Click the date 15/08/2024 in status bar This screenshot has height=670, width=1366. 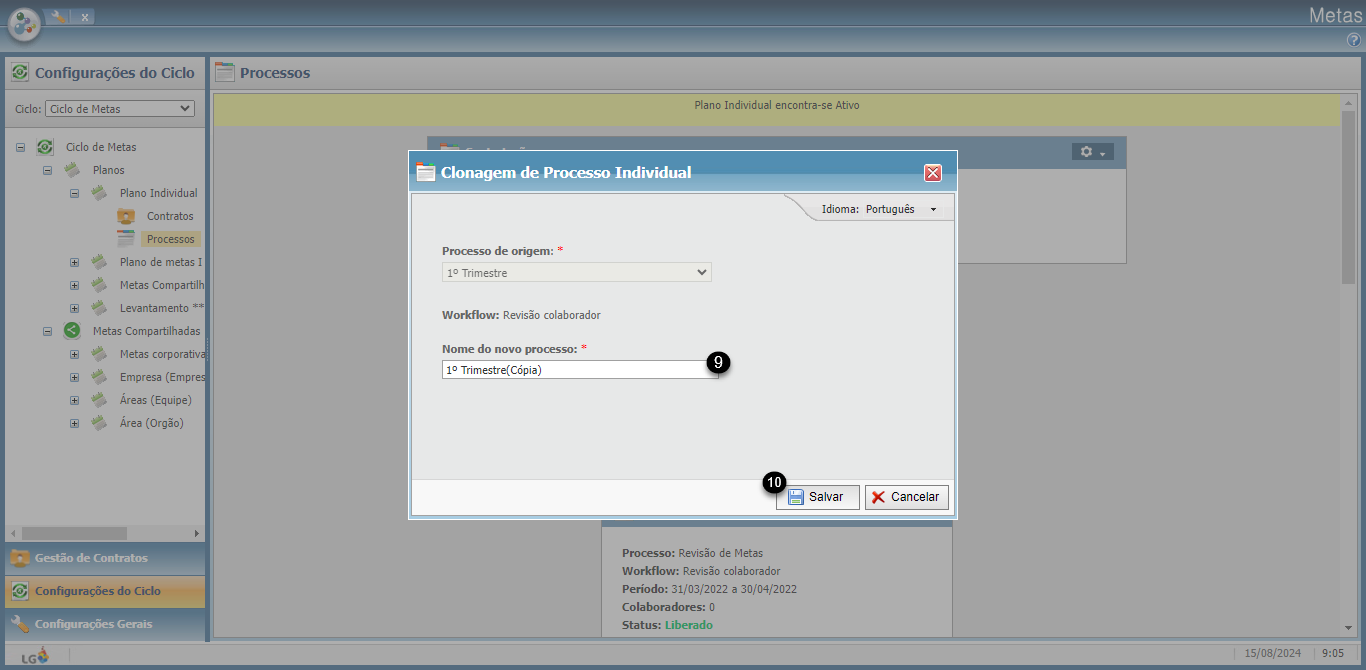pos(1273,653)
